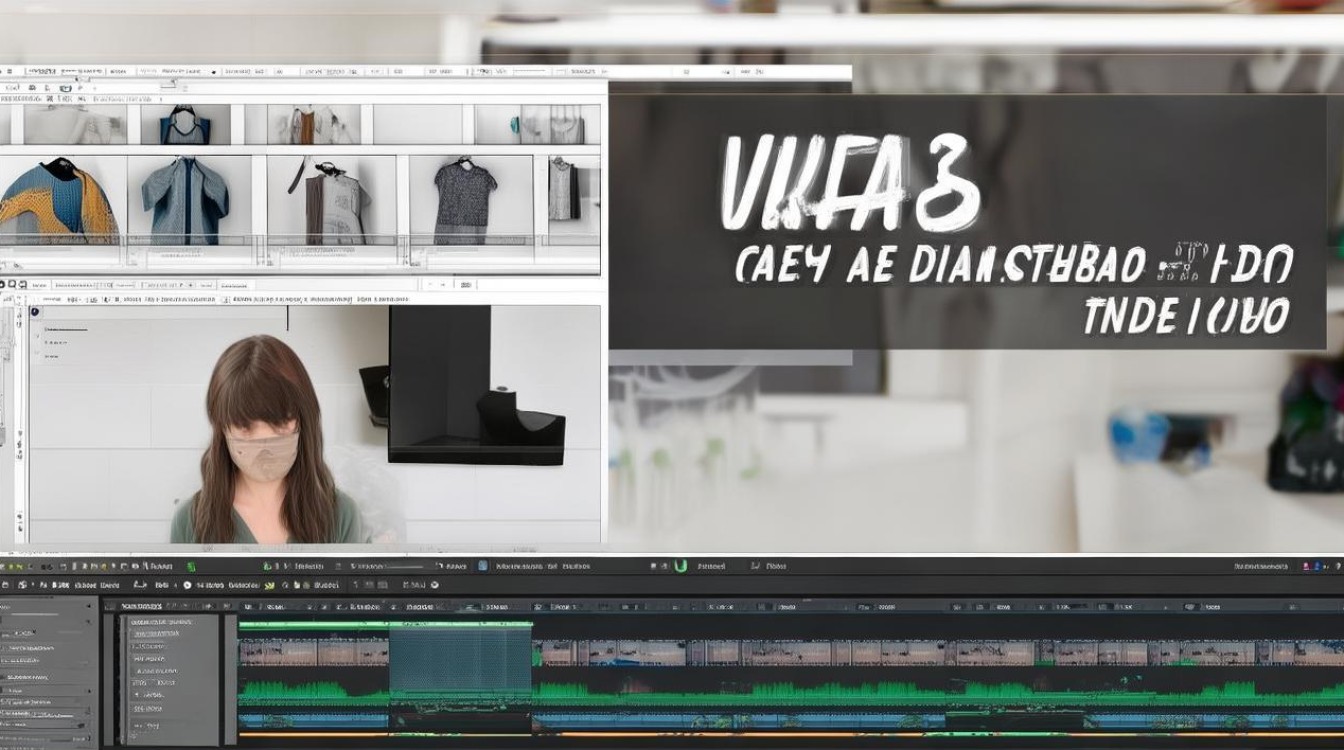Select the highlighted teal clip on the timeline

[x=460, y=660]
